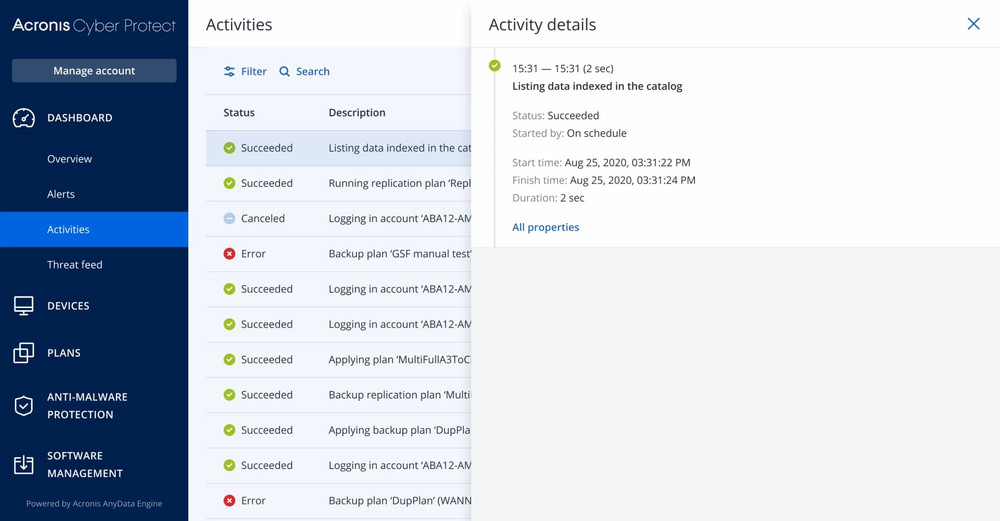Click green check icon beside 15:31 timeline entry
Viewport: 1000px width, 521px height.
(x=494, y=66)
